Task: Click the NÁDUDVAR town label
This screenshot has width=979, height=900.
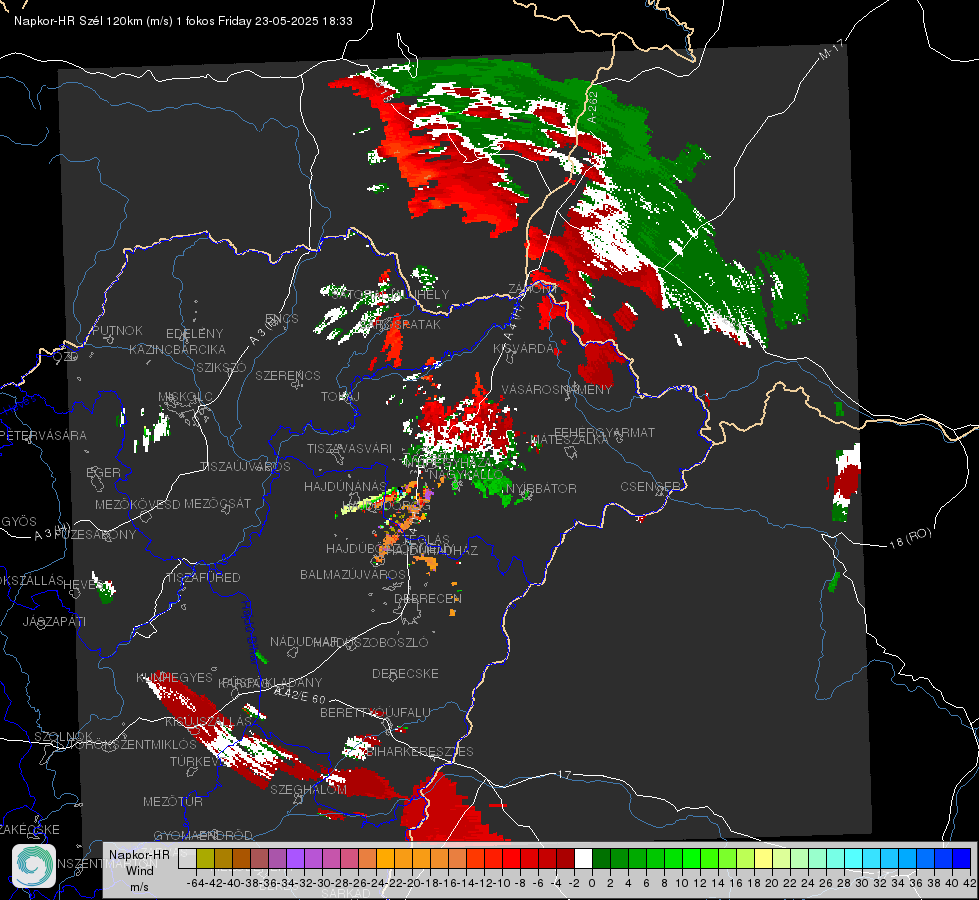Action: (304, 641)
